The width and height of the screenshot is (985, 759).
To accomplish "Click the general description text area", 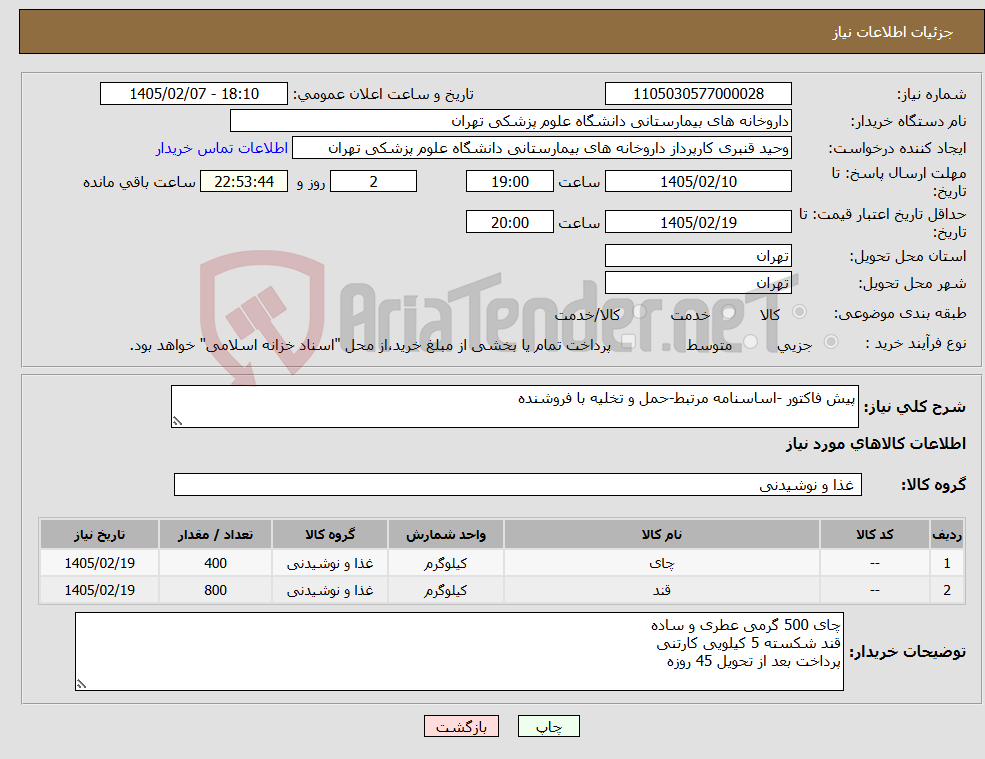I will point(514,407).
